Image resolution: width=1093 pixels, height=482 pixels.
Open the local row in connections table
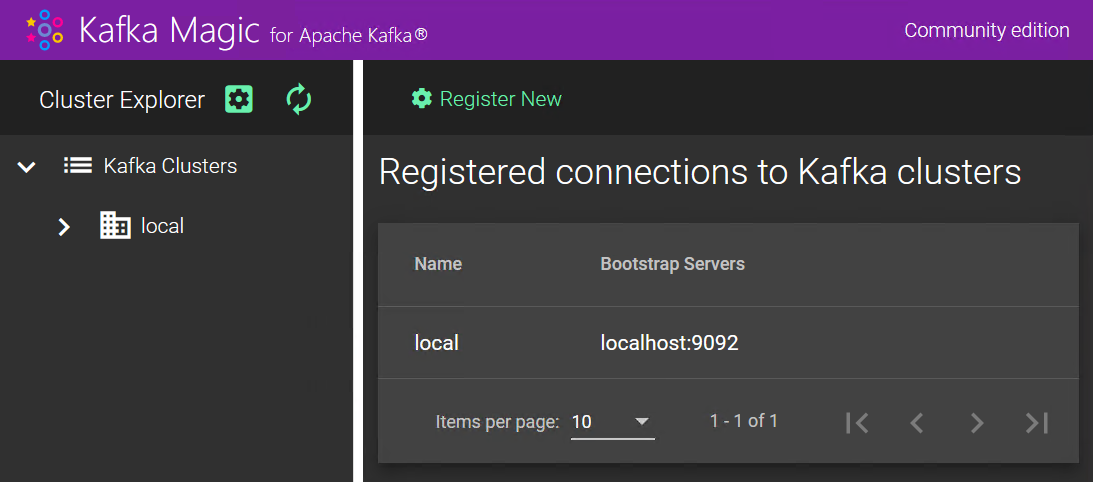click(728, 342)
